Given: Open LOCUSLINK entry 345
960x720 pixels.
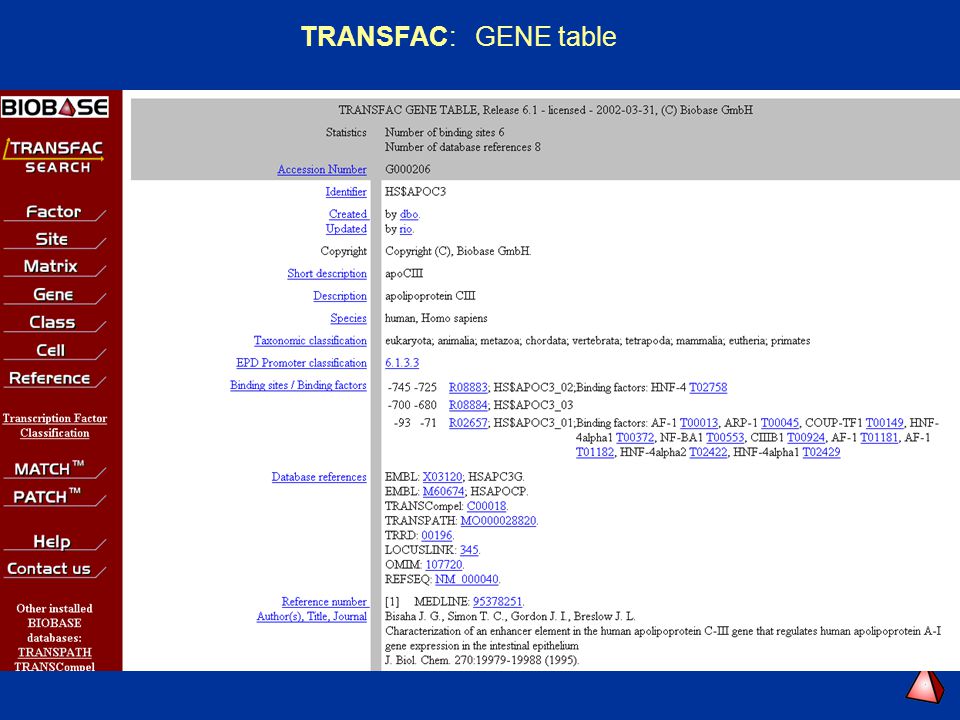Looking at the screenshot, I should (469, 550).
